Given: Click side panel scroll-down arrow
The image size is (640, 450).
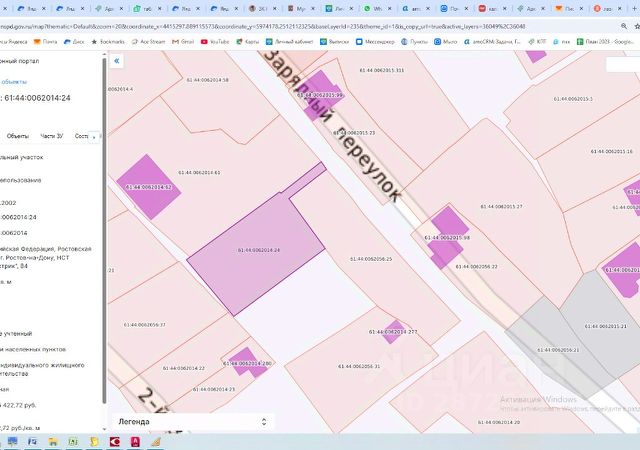Looking at the screenshot, I should point(104,429).
